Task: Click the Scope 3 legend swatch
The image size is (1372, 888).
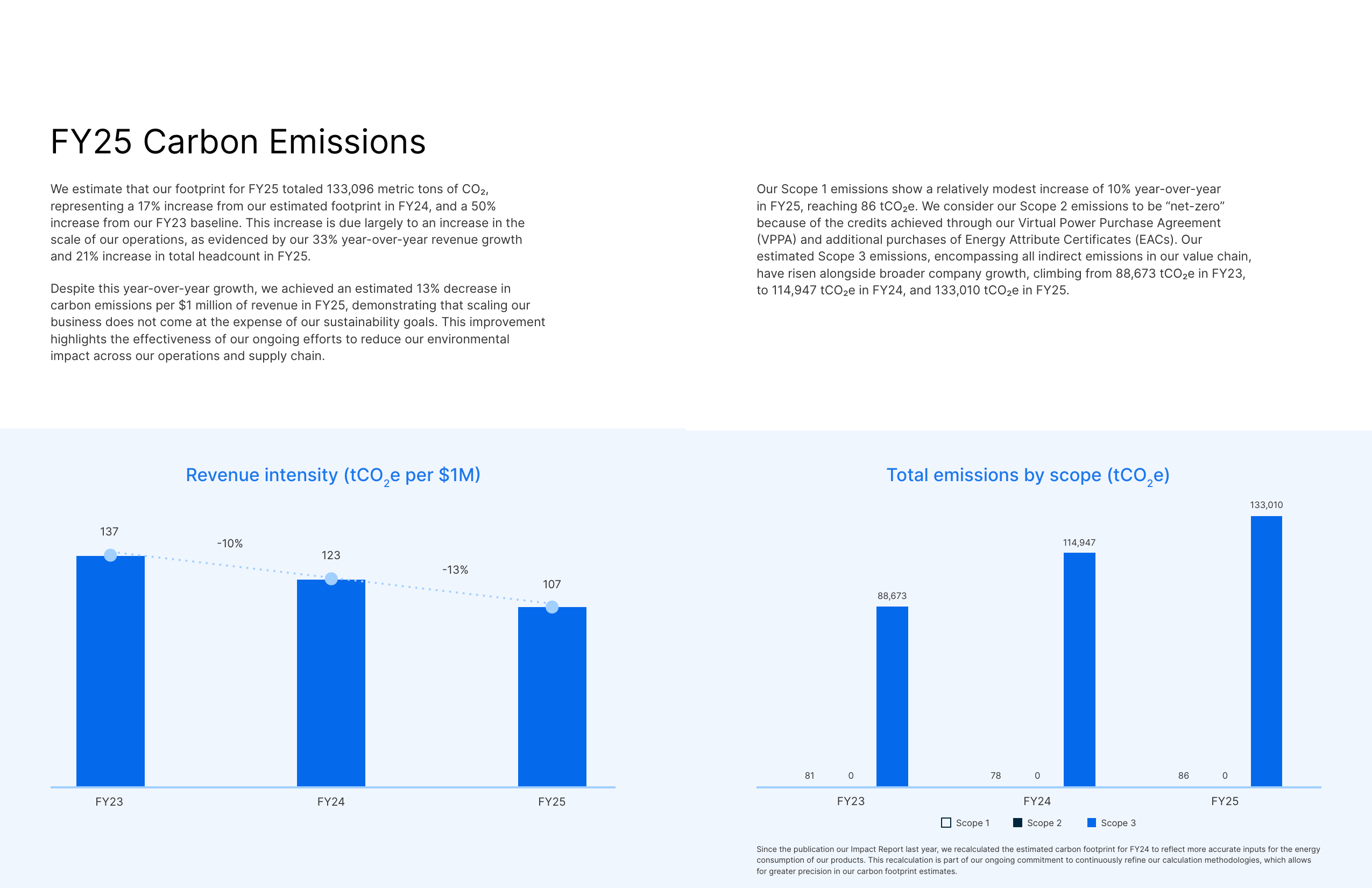Action: [x=1091, y=823]
